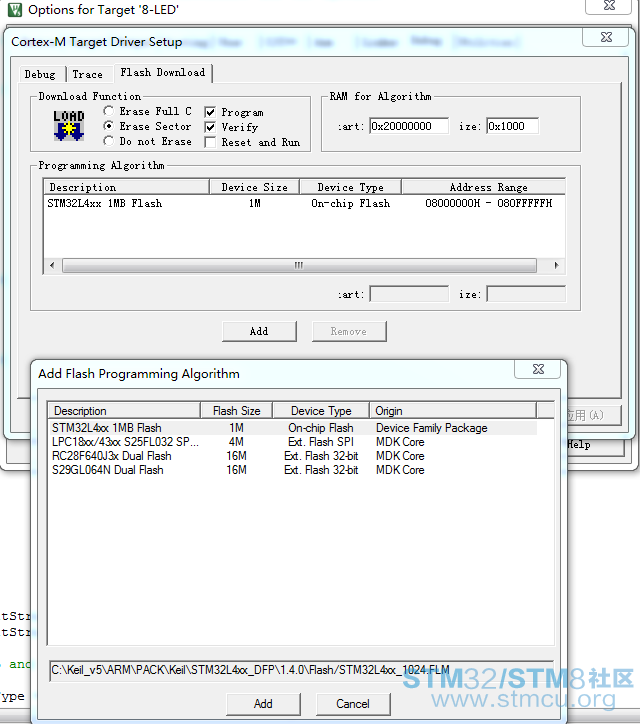Select Erase Full Chip radio button
Image resolution: width=640 pixels, height=724 pixels.
[x=109, y=111]
